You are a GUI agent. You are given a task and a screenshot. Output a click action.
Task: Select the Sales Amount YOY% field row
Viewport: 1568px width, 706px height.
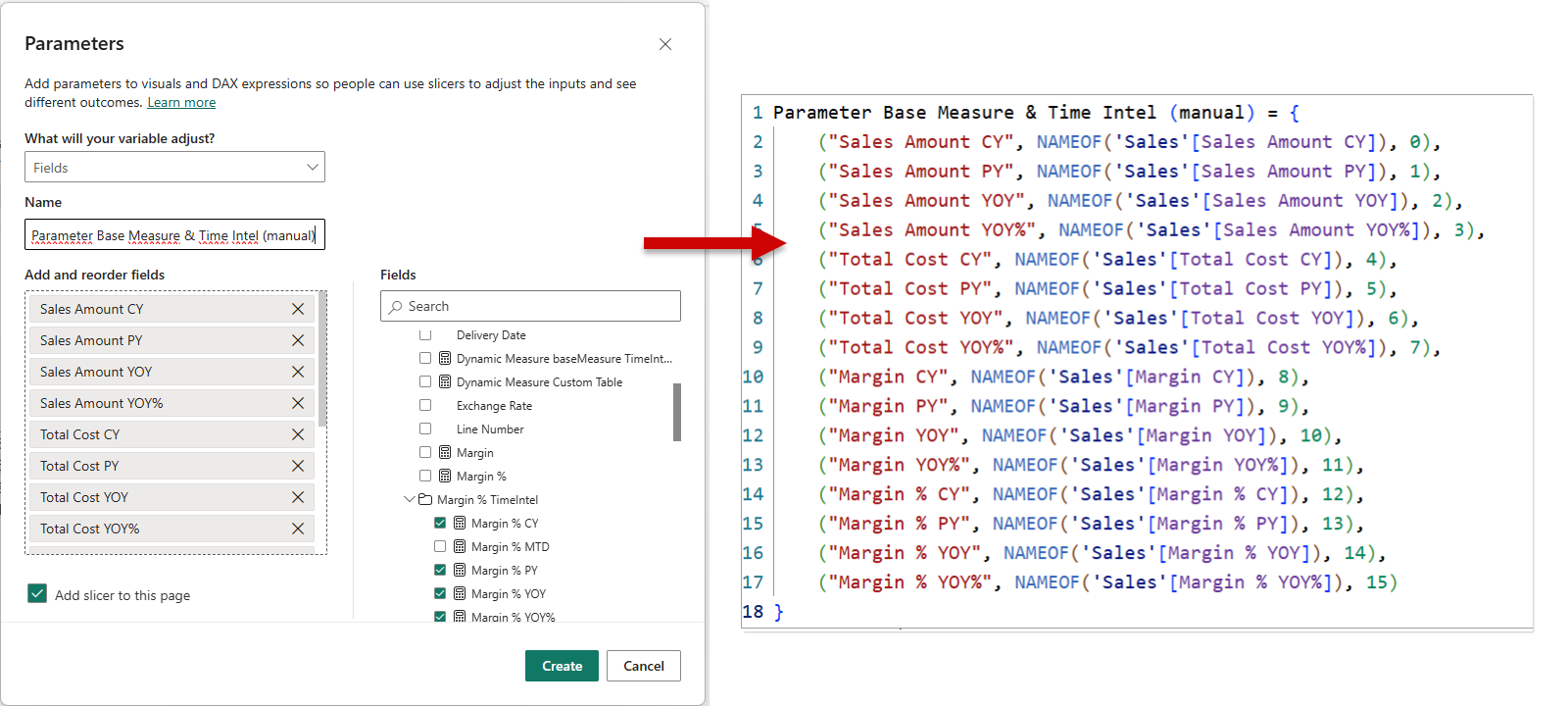(171, 403)
